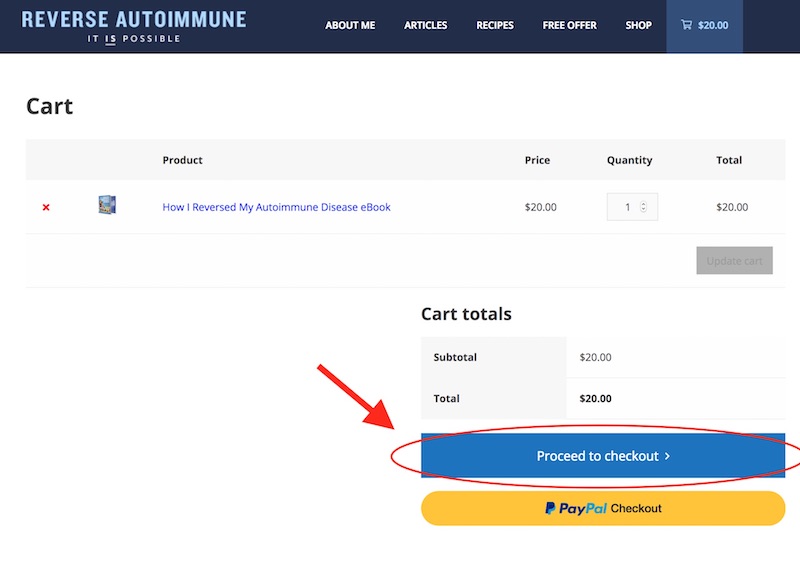Open How I Reversed My Autoimmune Disease eBook link
The height and width of the screenshot is (565, 800).
[x=276, y=207]
